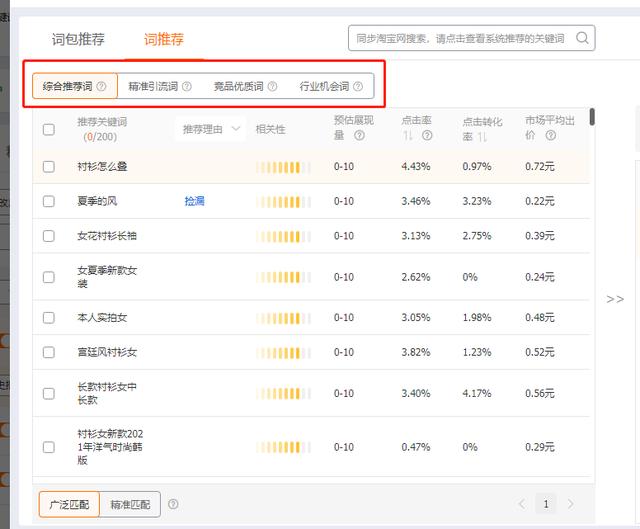This screenshot has width=640, height=529.
Task: Sort by 点击率 using its arrows icon
Action: (x=408, y=136)
